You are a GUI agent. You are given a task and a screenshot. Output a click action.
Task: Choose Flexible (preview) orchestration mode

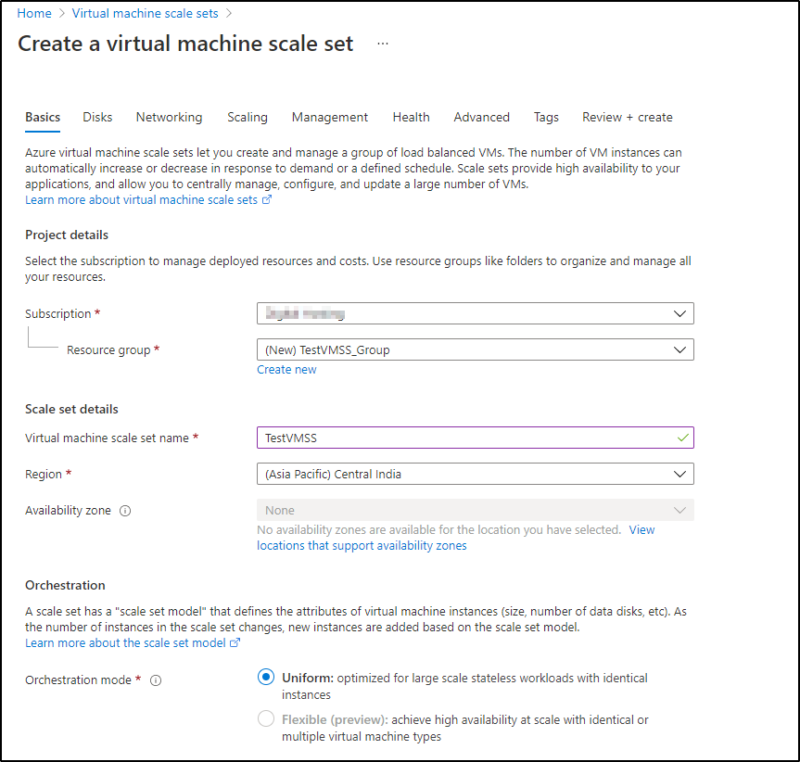[x=265, y=718]
